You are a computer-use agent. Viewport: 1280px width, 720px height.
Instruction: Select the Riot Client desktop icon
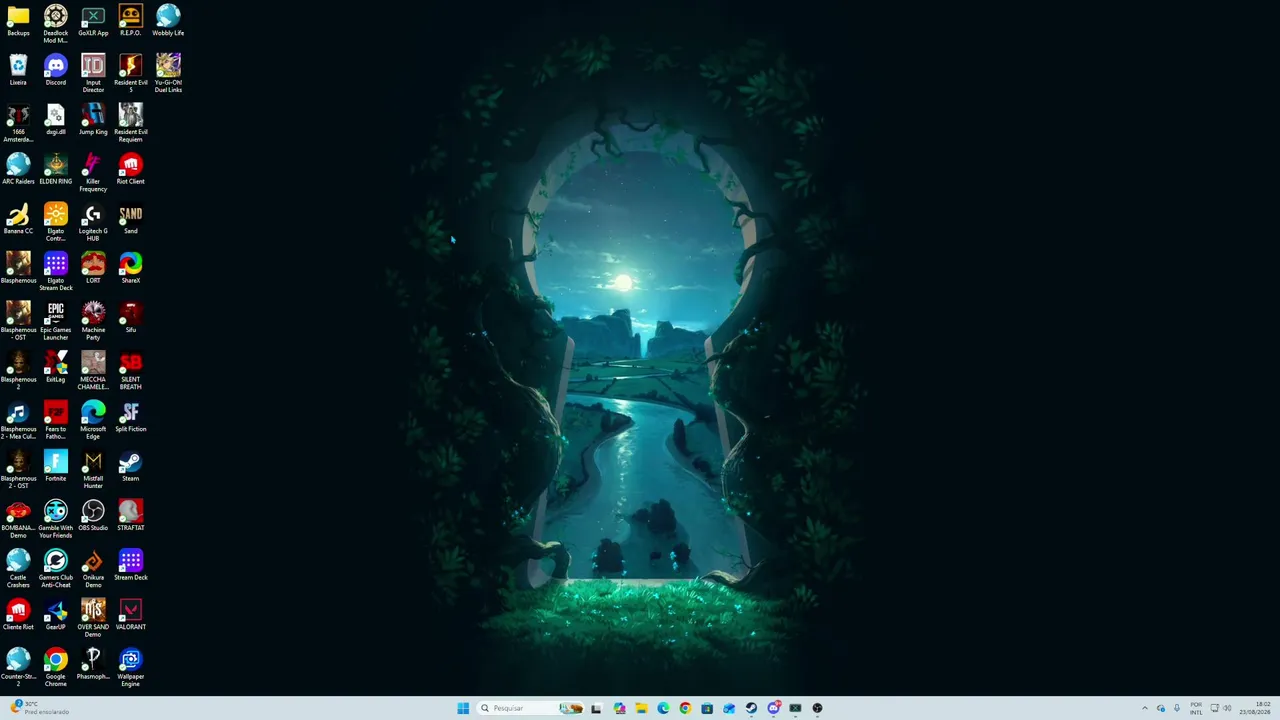tap(131, 169)
